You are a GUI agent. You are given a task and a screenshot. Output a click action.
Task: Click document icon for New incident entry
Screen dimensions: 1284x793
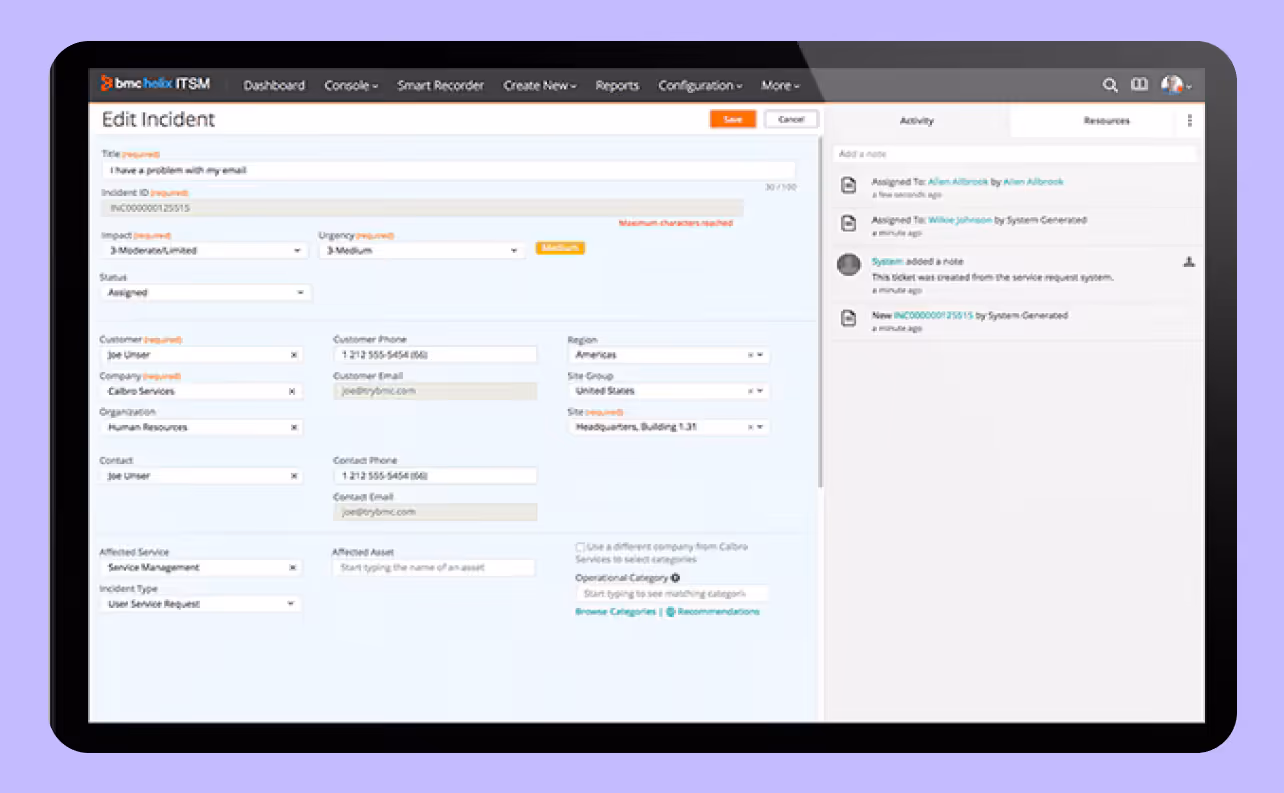coord(848,318)
